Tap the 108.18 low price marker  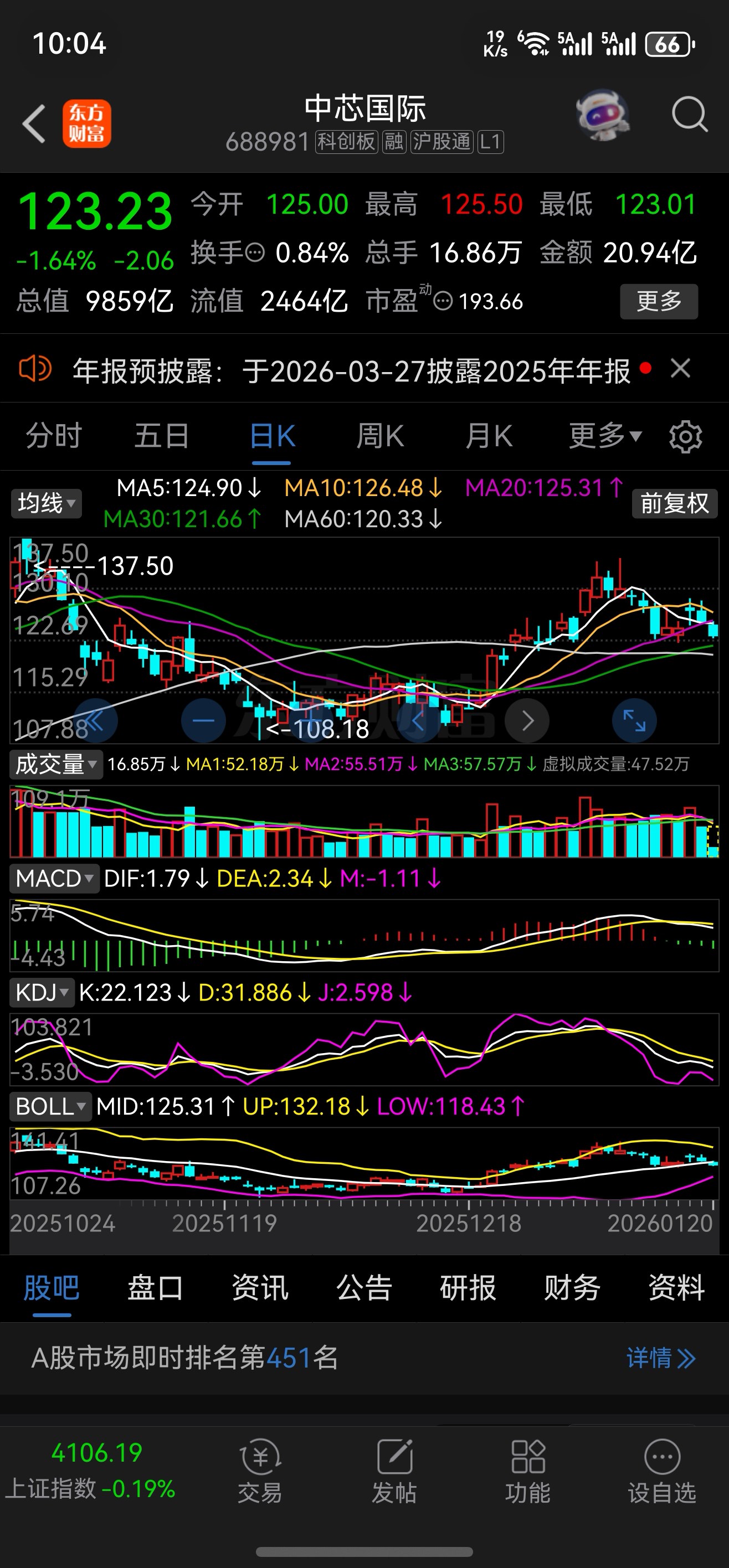coord(318,729)
